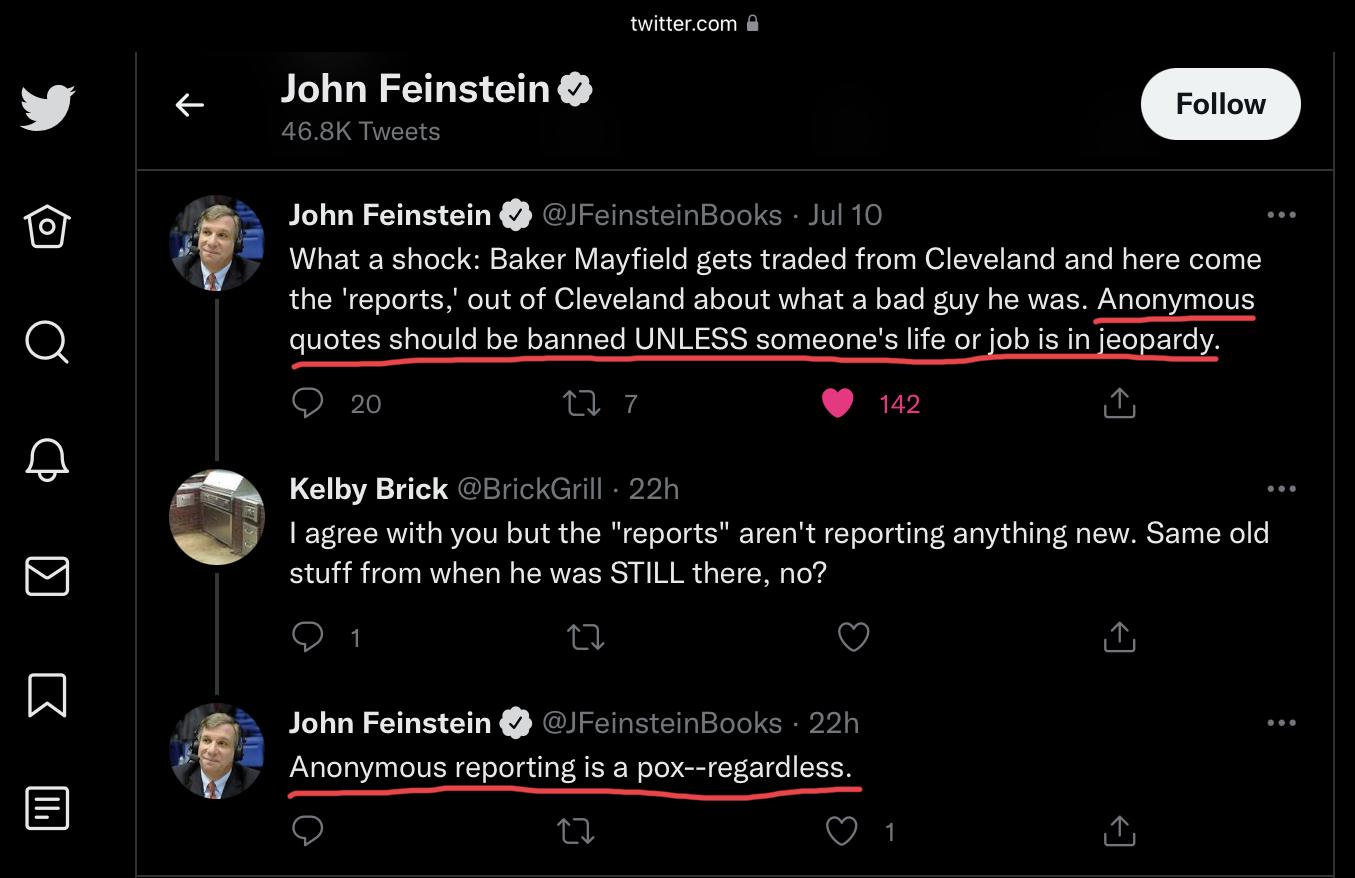Screen dimensions: 1355x878
Task: Open more options on the 'pox' reply
Action: (x=1281, y=723)
